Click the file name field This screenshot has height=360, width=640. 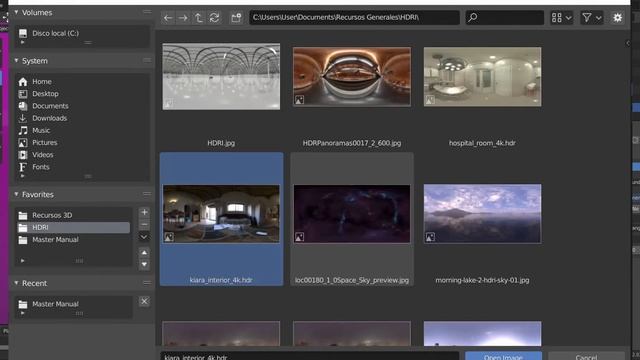(310, 356)
